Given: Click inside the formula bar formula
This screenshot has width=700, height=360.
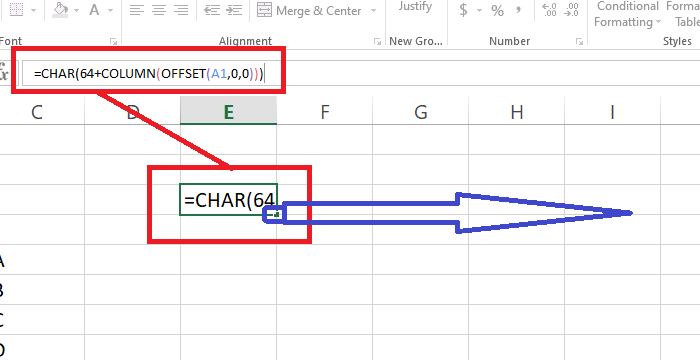Looking at the screenshot, I should (149, 74).
